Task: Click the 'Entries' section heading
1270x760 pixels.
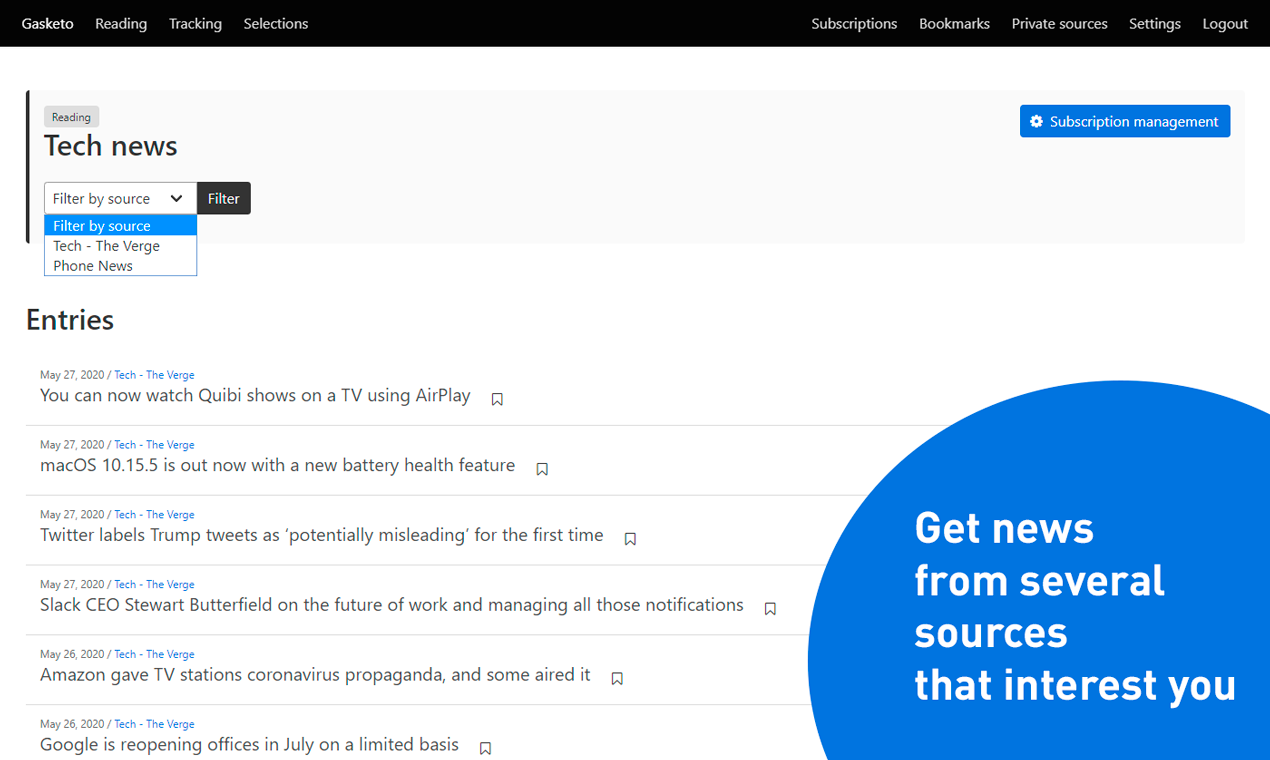Action: coord(70,320)
